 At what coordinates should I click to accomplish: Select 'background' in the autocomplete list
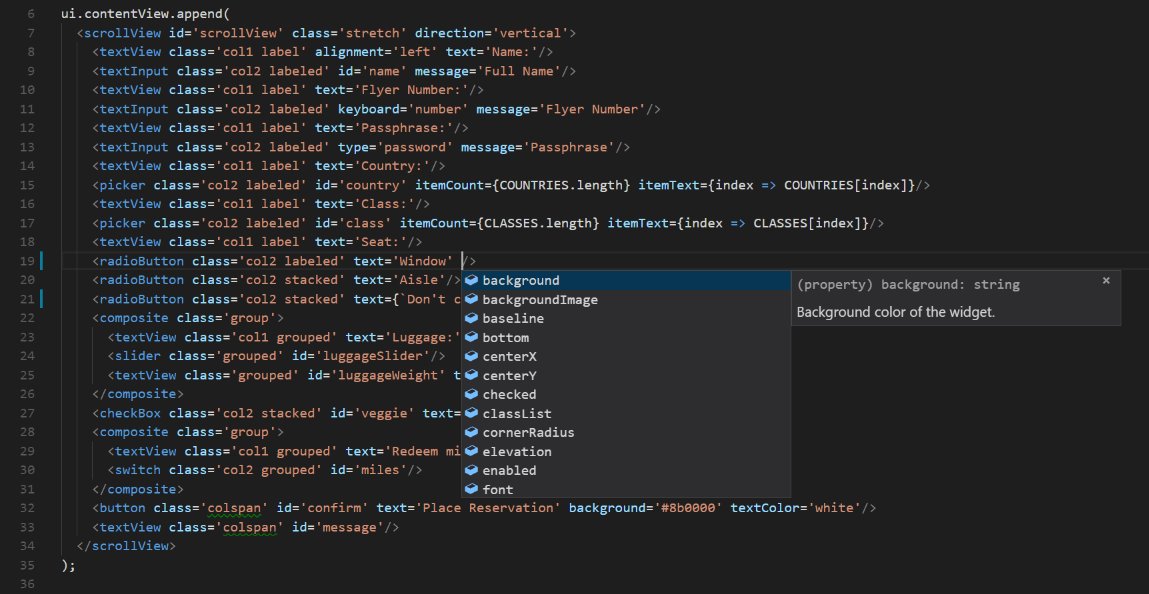(x=626, y=281)
